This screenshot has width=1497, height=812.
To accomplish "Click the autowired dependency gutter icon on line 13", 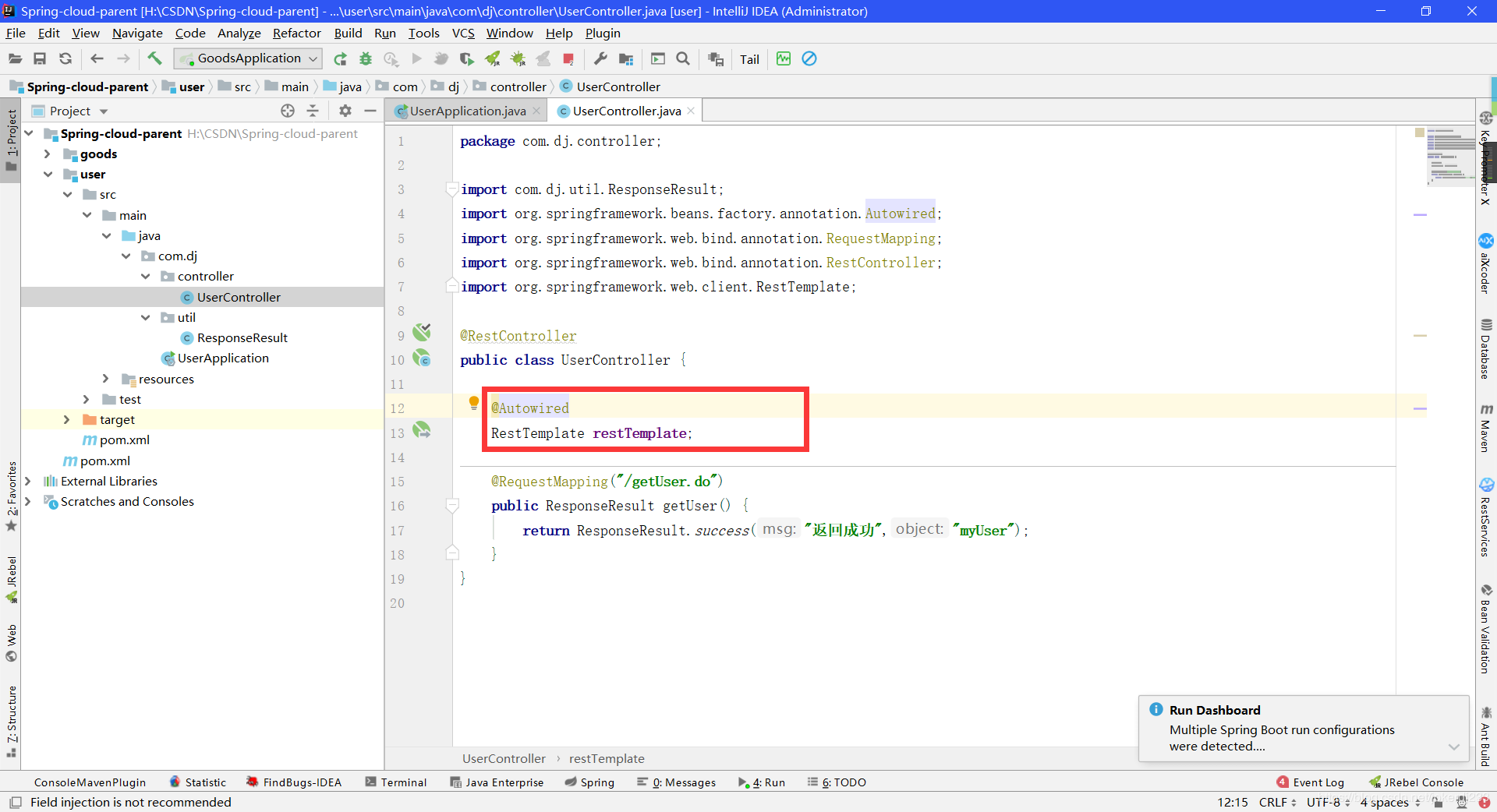I will coord(422,430).
